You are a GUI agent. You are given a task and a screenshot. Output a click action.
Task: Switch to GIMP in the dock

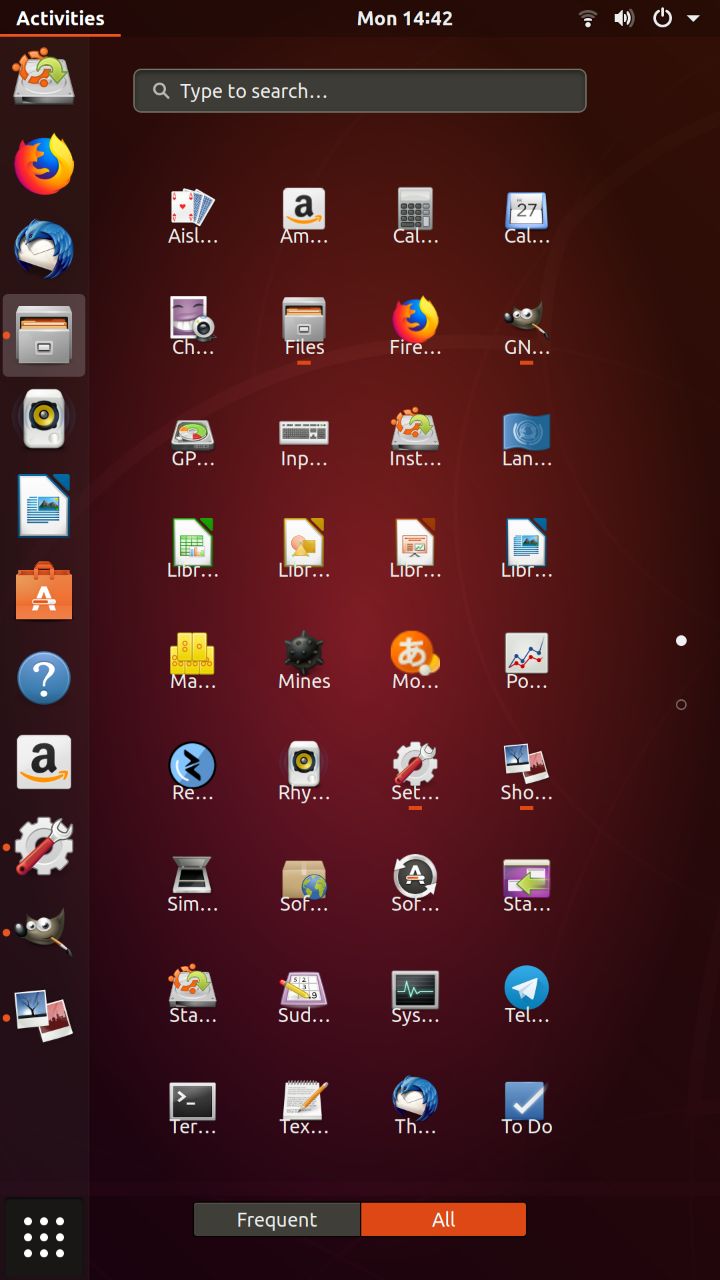pos(44,932)
